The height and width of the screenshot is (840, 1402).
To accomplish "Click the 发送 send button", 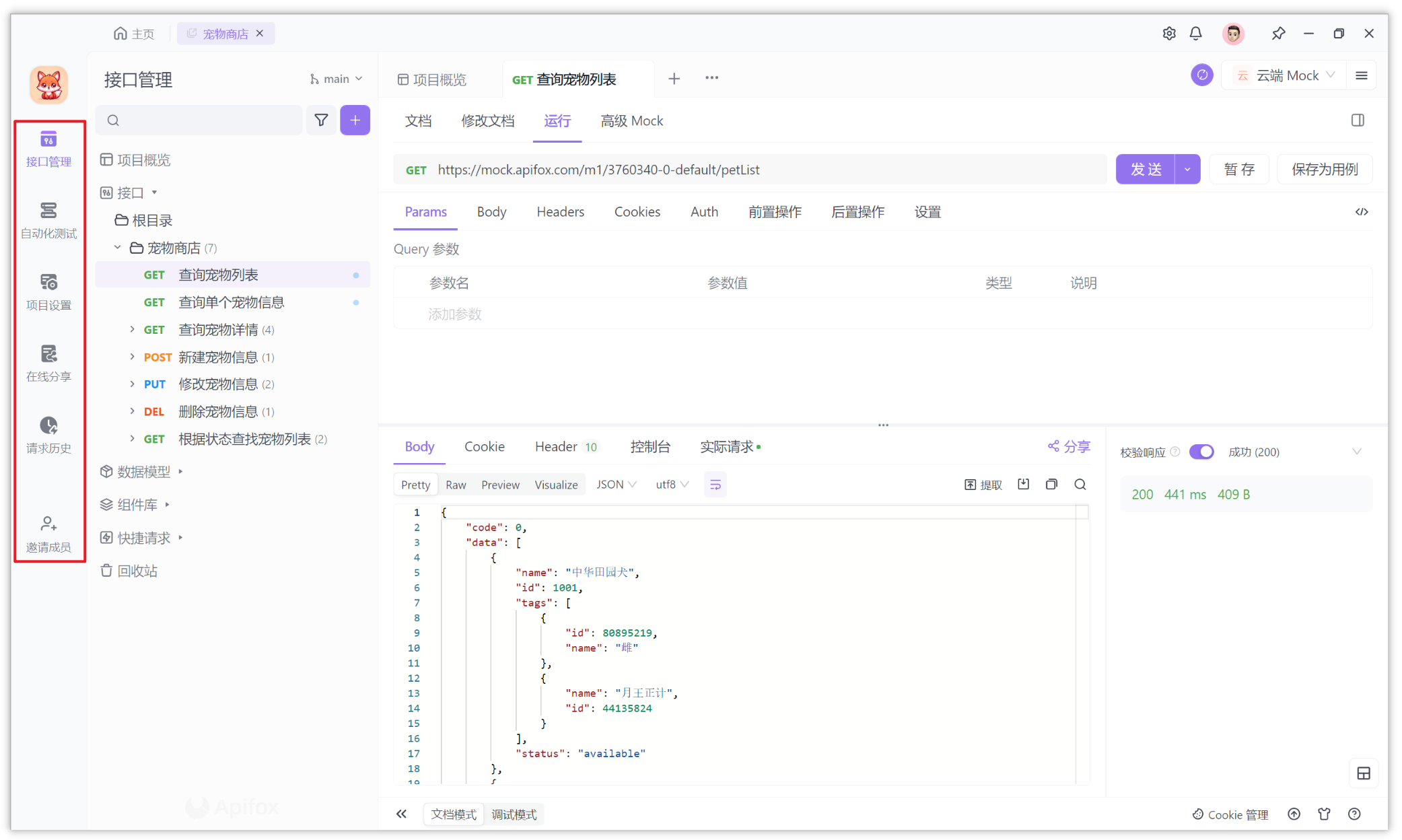I will pyautogui.click(x=1146, y=169).
